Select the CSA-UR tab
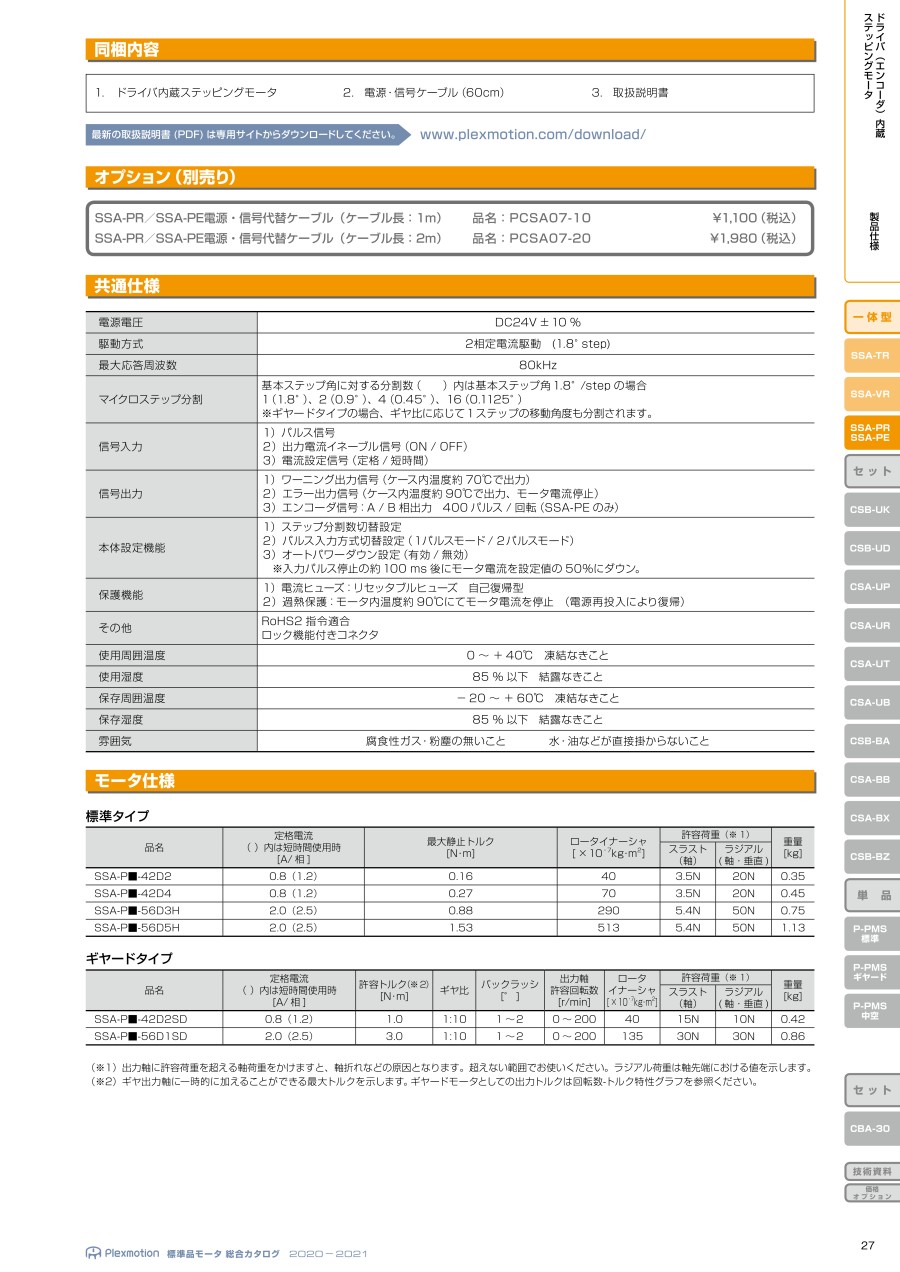 coord(870,625)
